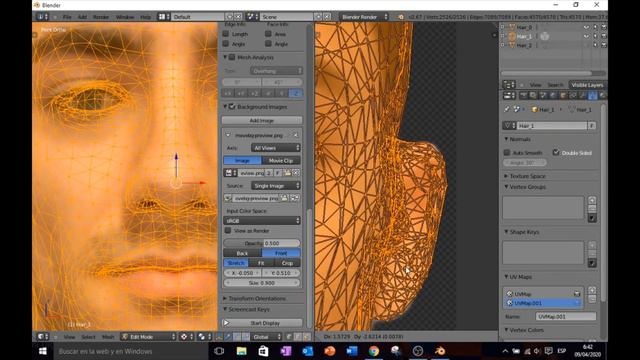This screenshot has height=360, width=640.
Task: Toggle the Background Images checkbox
Action: (x=232, y=107)
